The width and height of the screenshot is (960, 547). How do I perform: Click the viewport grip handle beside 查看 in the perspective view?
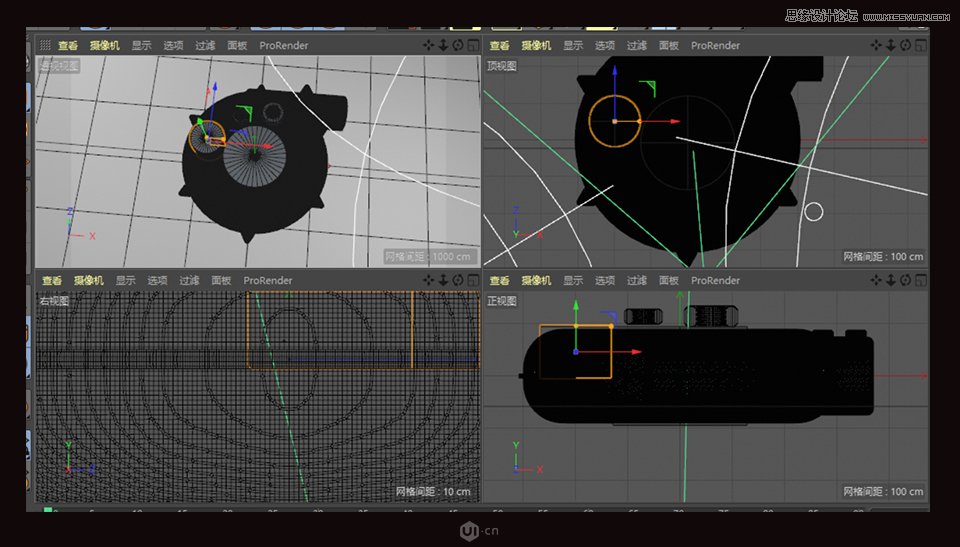[x=44, y=45]
